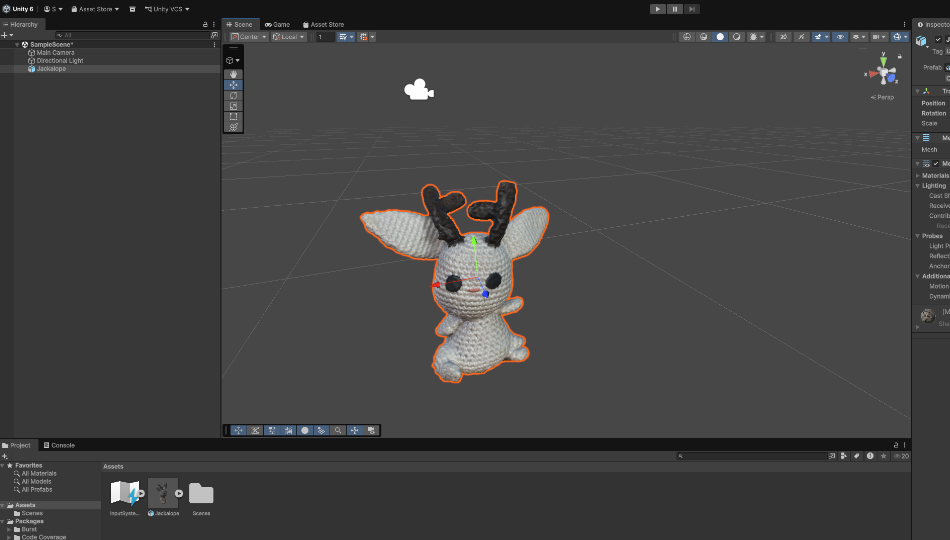Click the sphere icon in the scene overlay bar
This screenshot has height=540, width=950.
(x=305, y=430)
